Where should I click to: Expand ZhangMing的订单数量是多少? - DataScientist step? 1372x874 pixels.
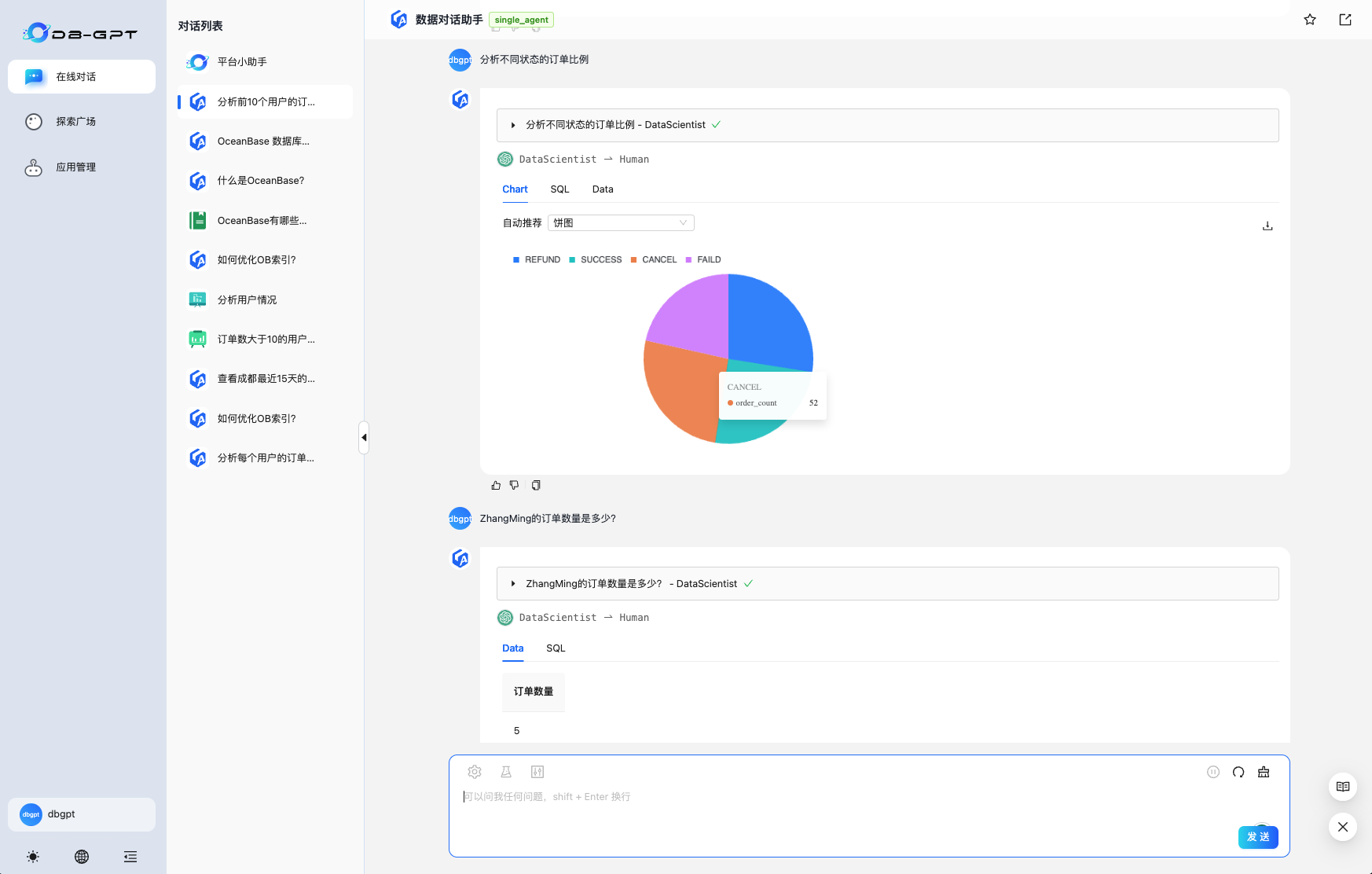(887, 584)
